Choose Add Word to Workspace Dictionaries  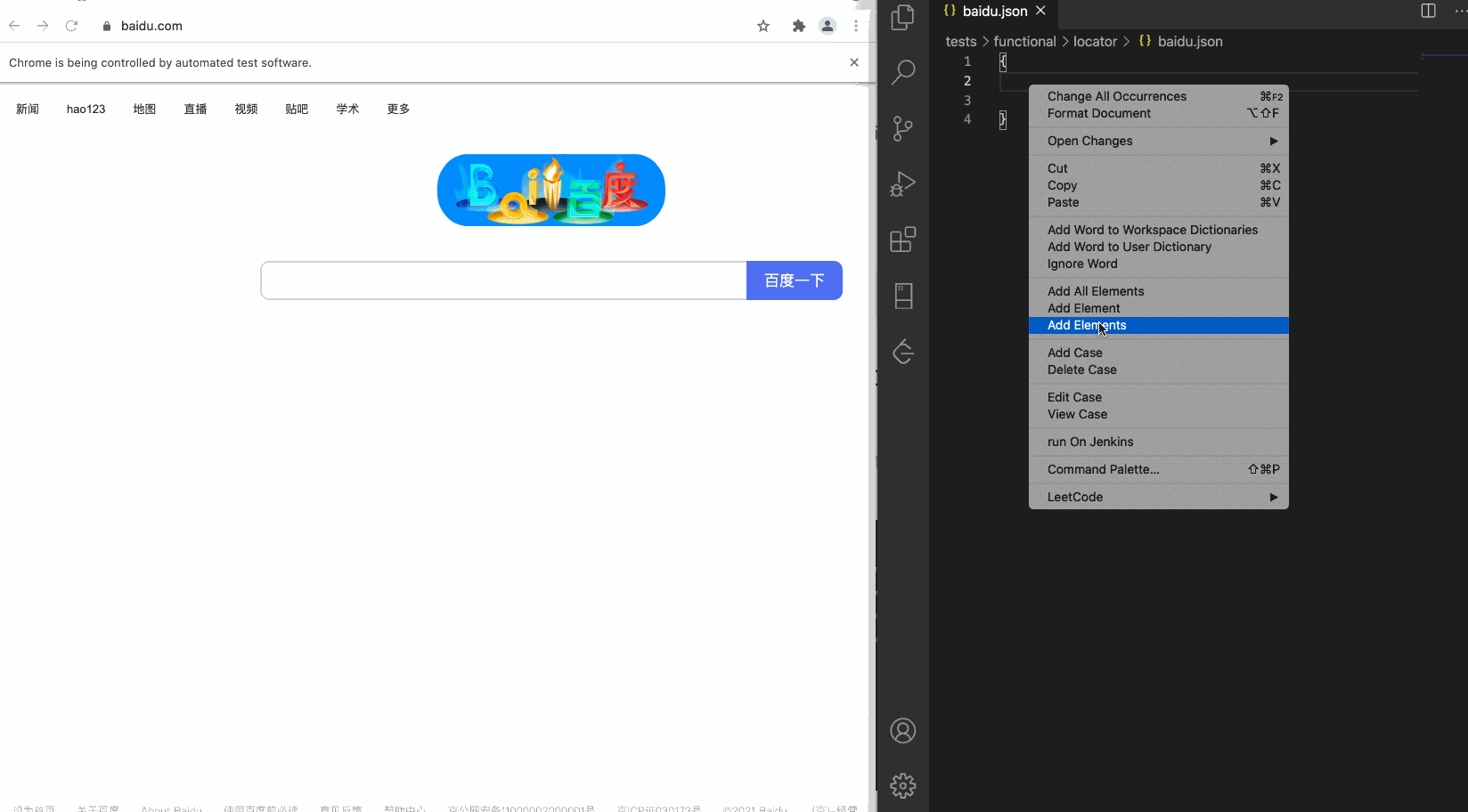[x=1159, y=230]
